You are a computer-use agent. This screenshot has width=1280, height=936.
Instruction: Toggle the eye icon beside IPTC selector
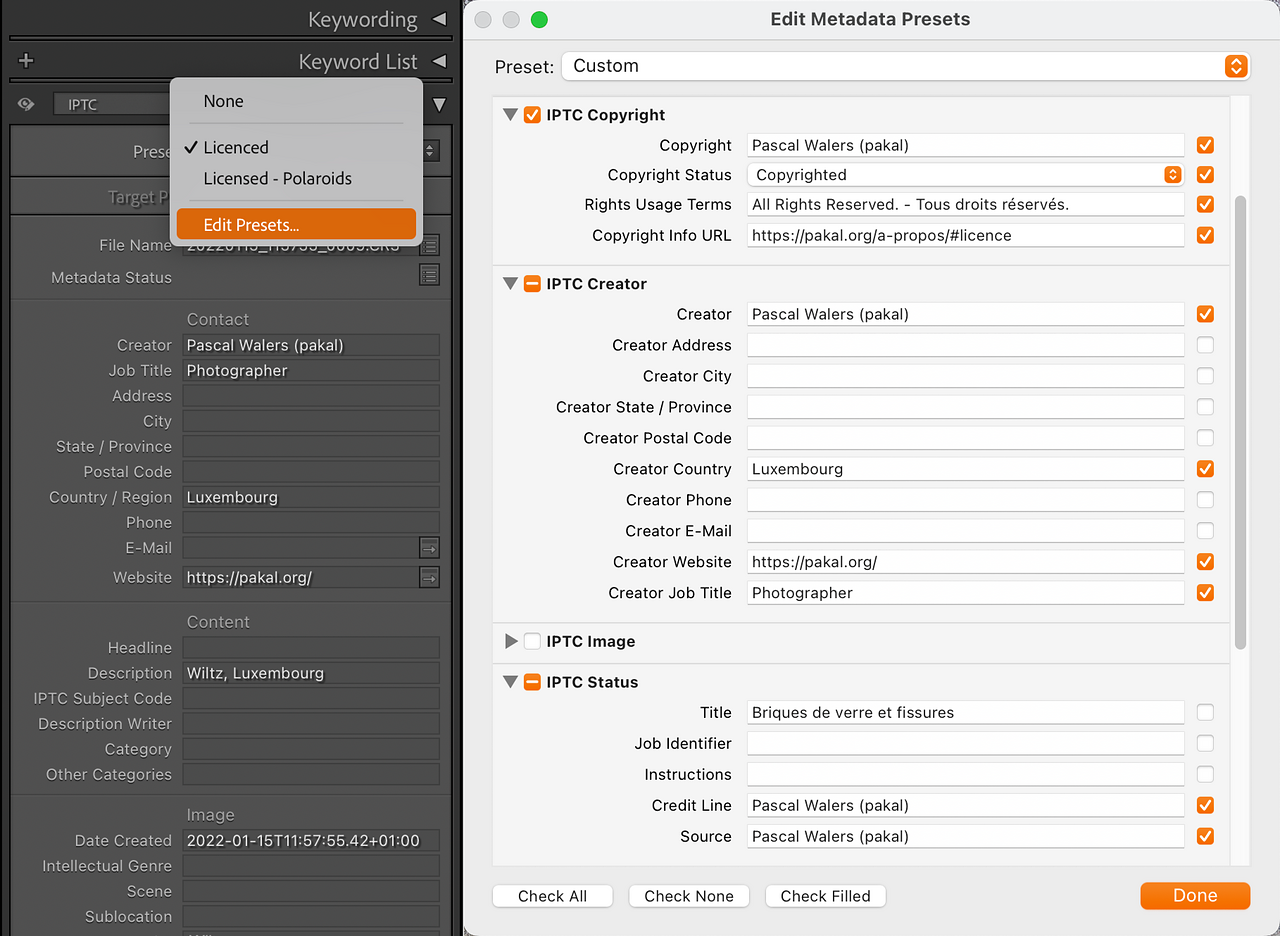point(26,104)
